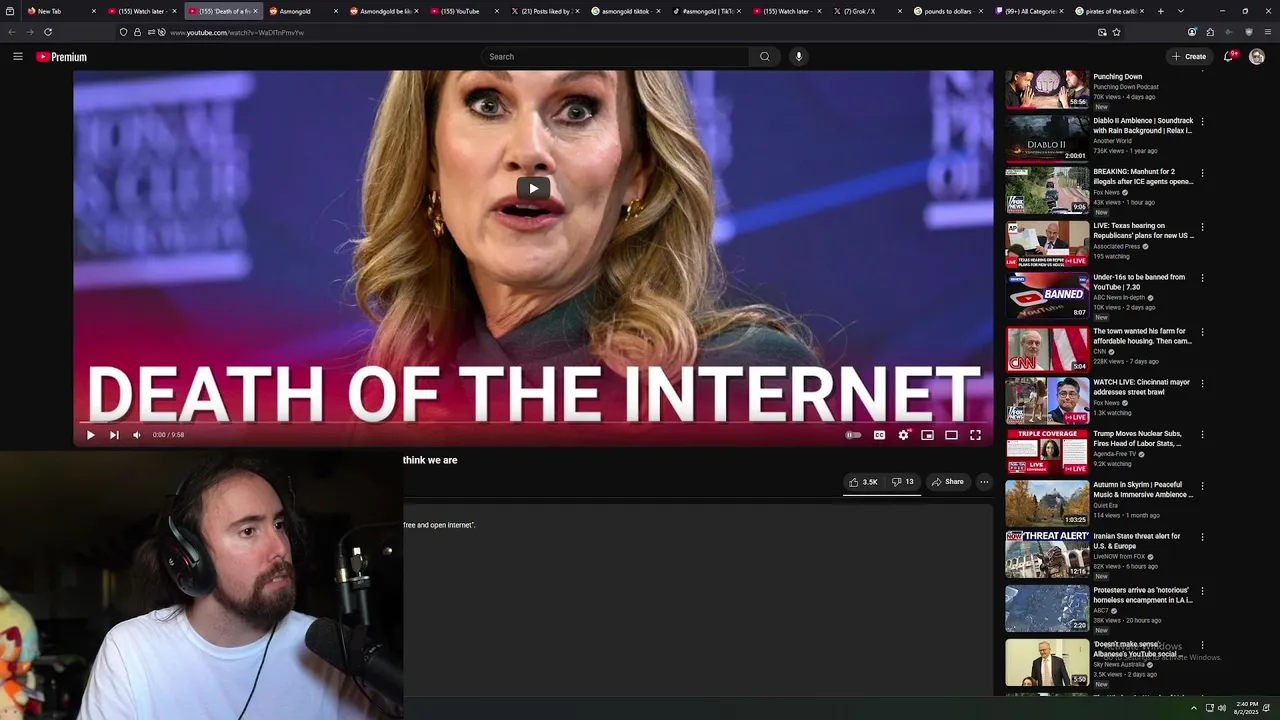Open YouTube notifications bell

[1229, 57]
